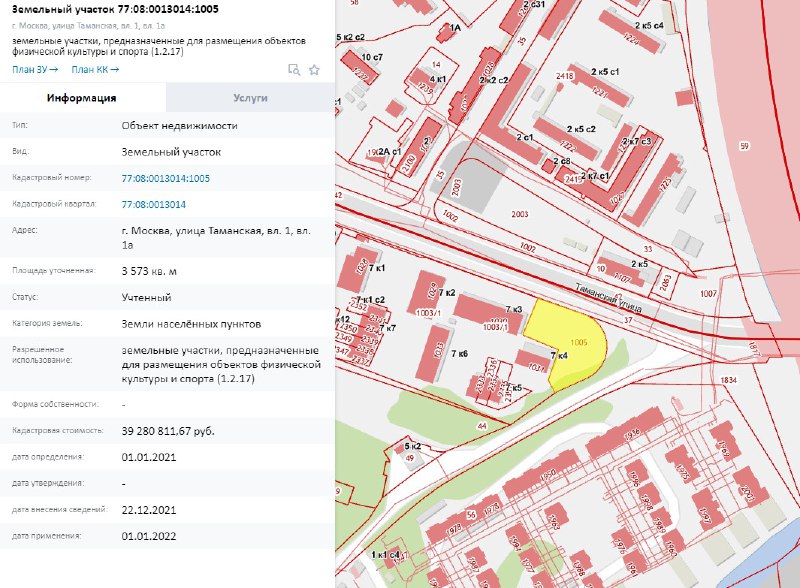
Task: Open cadastral quarter 77:08:0013014 link
Action: pos(154,205)
